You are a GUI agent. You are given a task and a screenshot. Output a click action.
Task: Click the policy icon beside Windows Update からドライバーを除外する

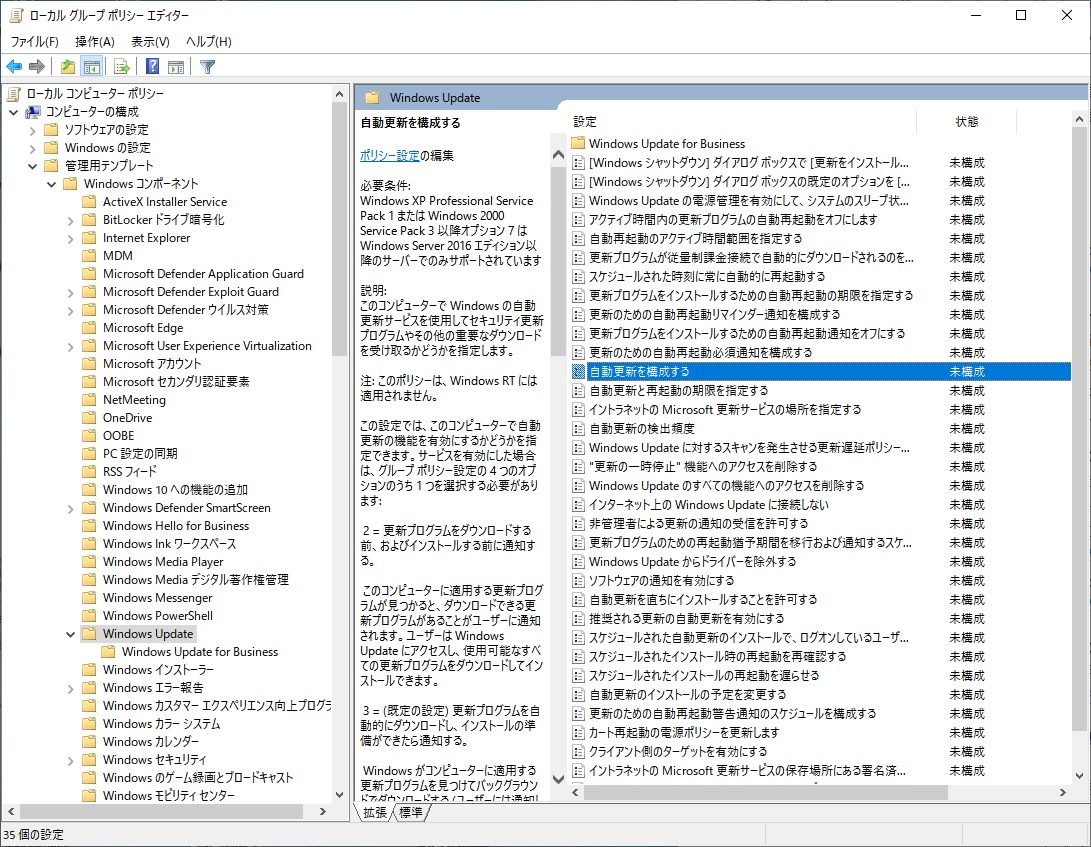578,562
